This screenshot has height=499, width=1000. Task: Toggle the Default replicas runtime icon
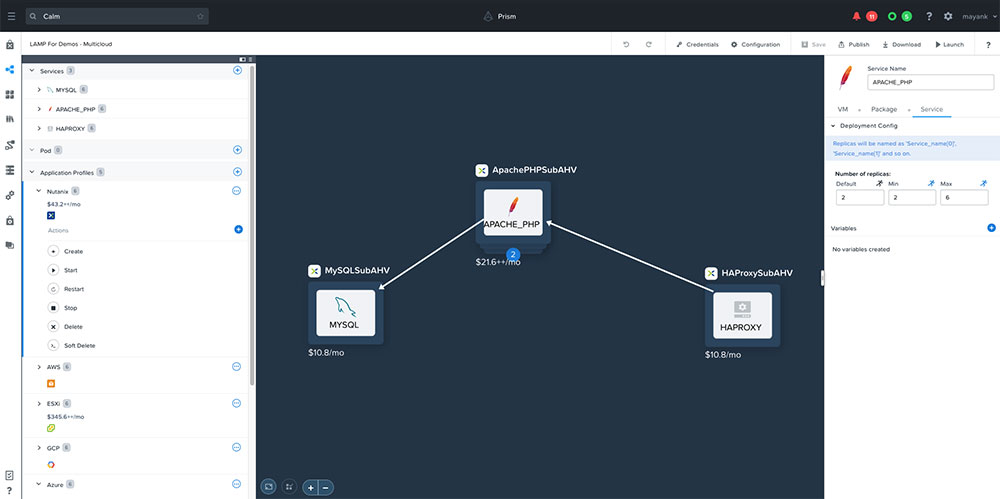pyautogui.click(x=875, y=184)
